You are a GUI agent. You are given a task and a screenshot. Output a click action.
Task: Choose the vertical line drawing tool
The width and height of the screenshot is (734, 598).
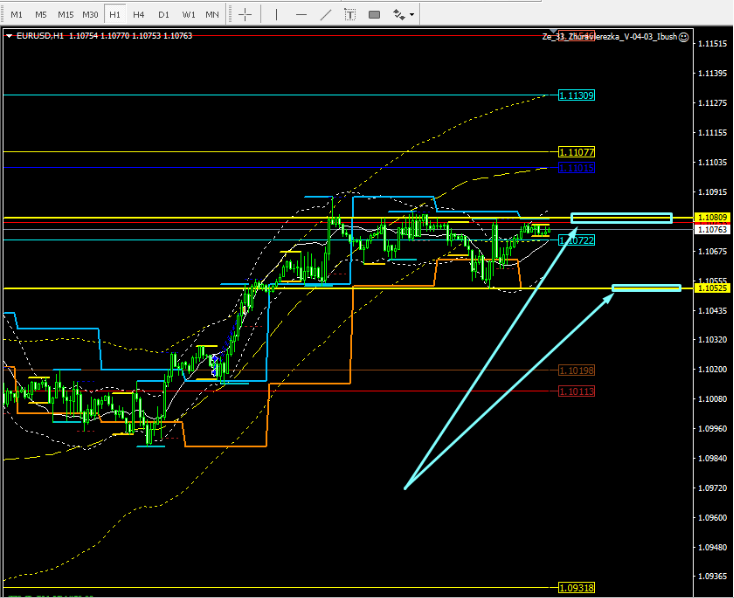click(274, 15)
